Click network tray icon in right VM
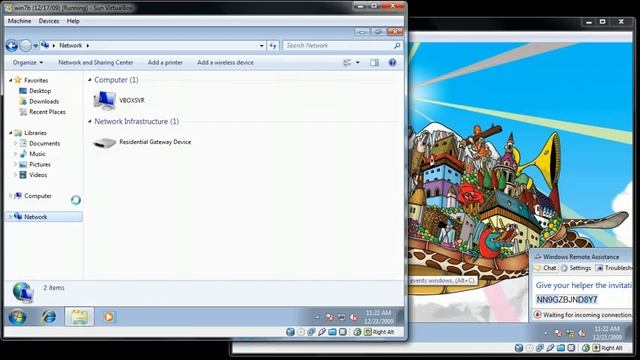The height and width of the screenshot is (360, 640). point(570,333)
